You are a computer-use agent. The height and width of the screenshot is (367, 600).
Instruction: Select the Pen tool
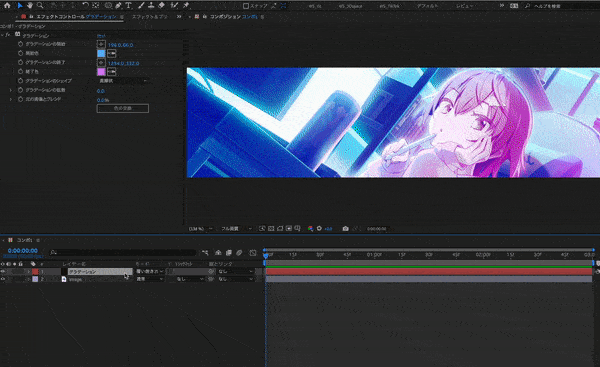(119, 5)
